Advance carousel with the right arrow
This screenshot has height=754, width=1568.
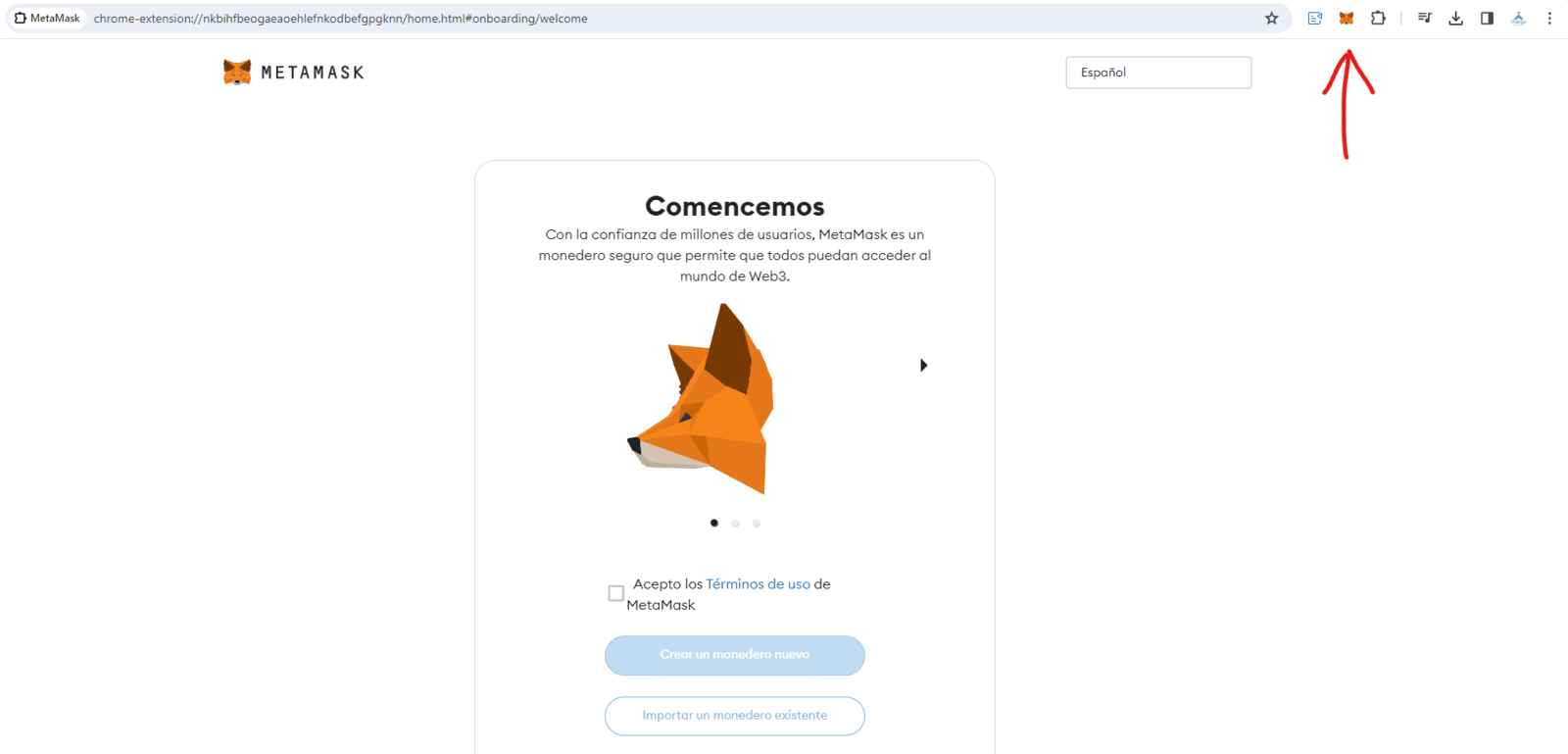point(923,365)
